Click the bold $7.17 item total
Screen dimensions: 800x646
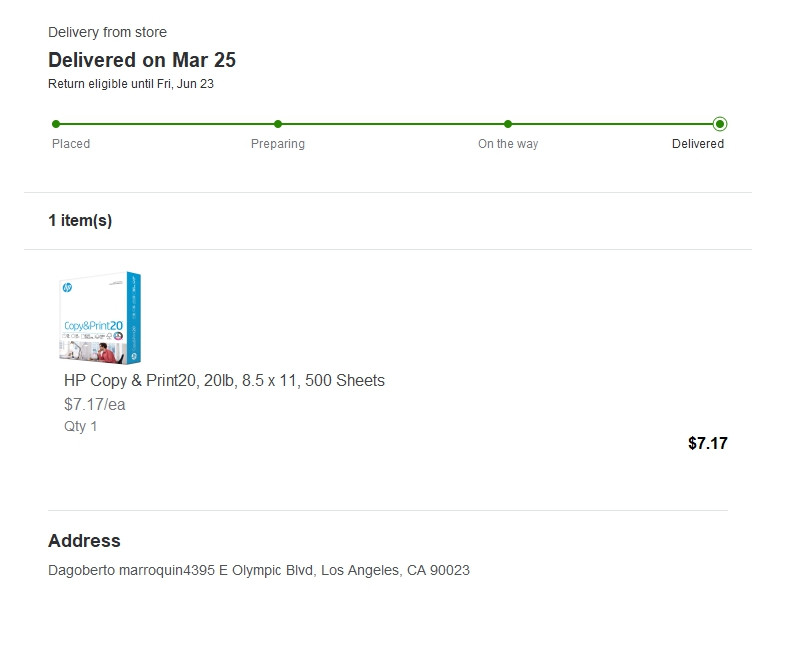[x=707, y=443]
